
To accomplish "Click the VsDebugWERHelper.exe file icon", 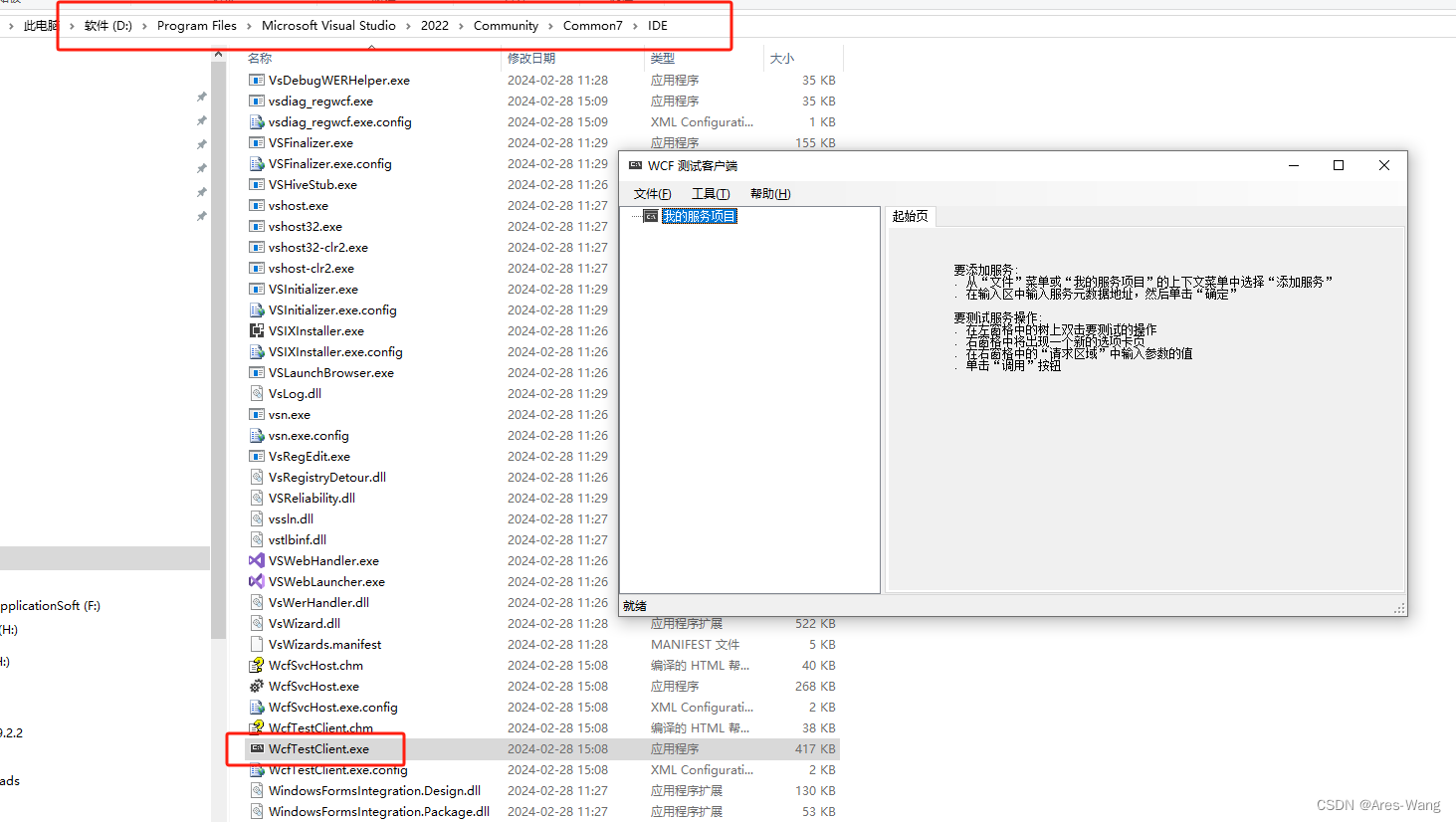I will 257,80.
